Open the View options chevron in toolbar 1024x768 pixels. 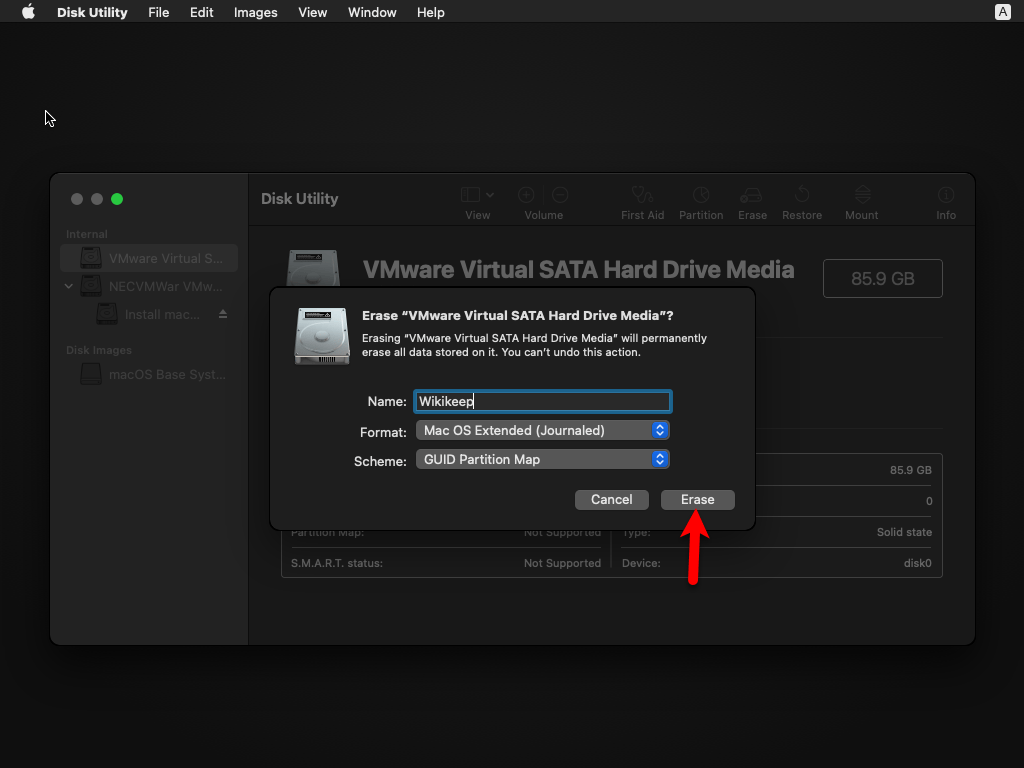[x=490, y=195]
